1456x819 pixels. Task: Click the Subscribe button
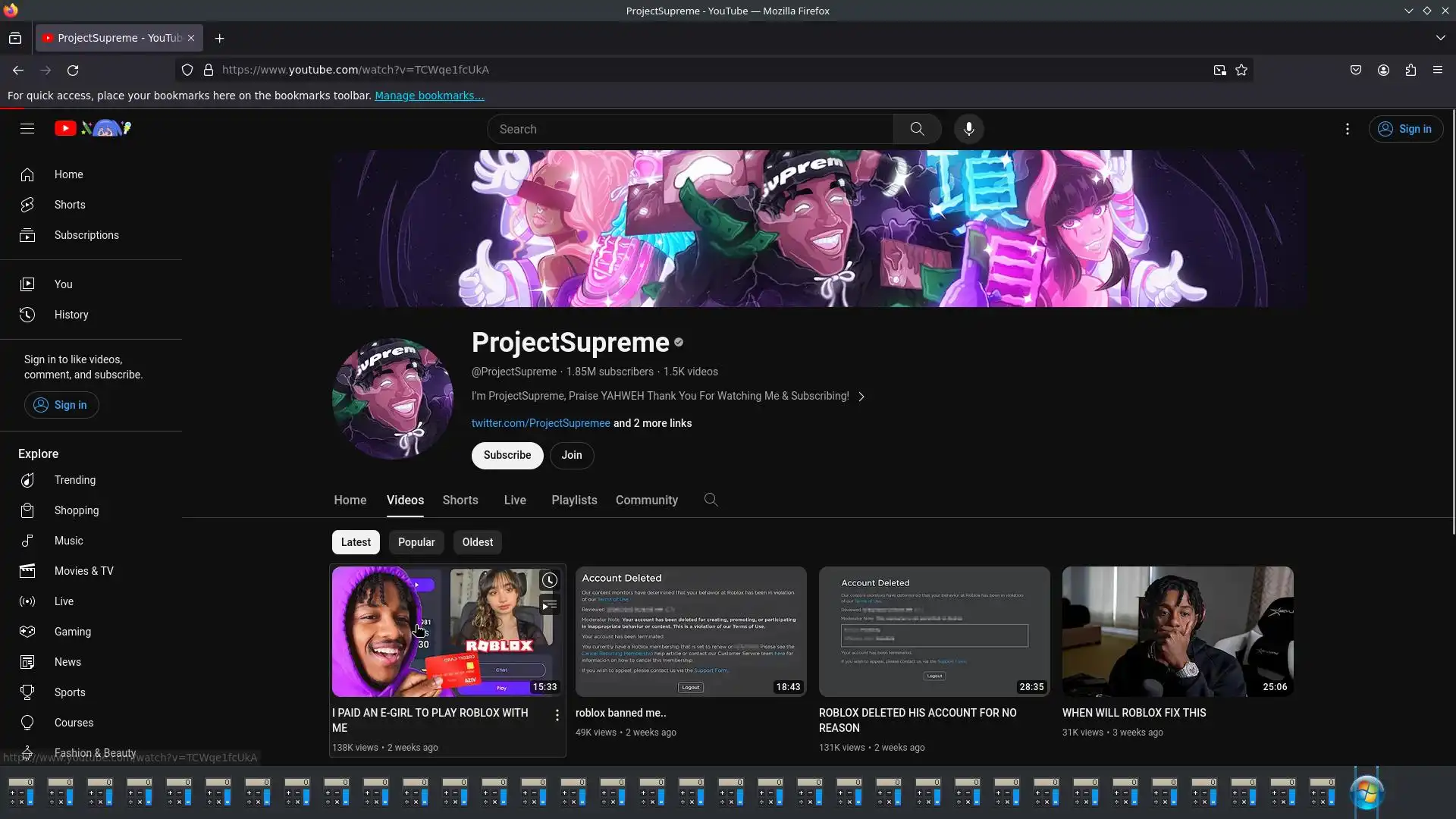click(507, 456)
